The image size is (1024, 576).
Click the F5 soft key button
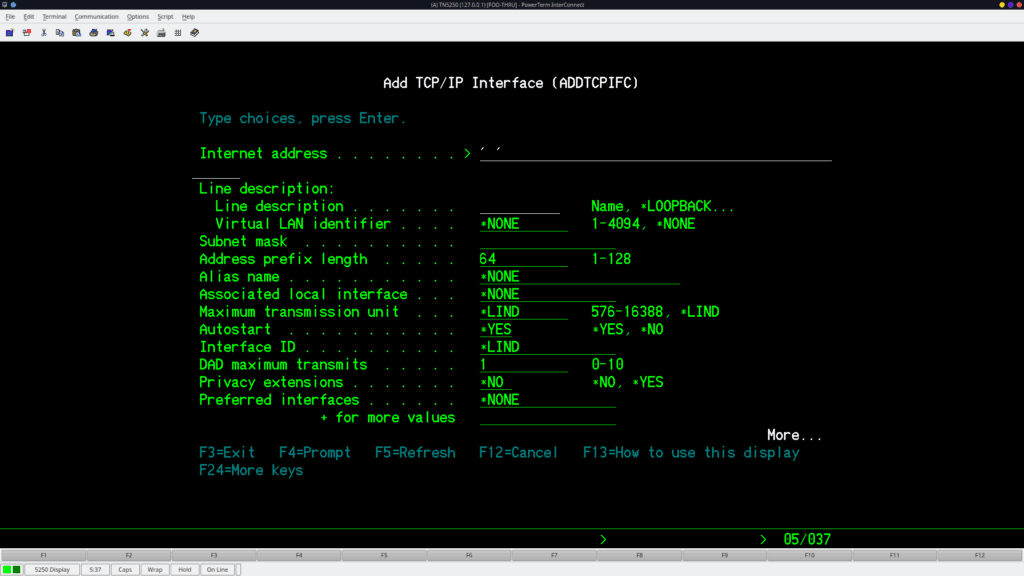click(x=384, y=555)
